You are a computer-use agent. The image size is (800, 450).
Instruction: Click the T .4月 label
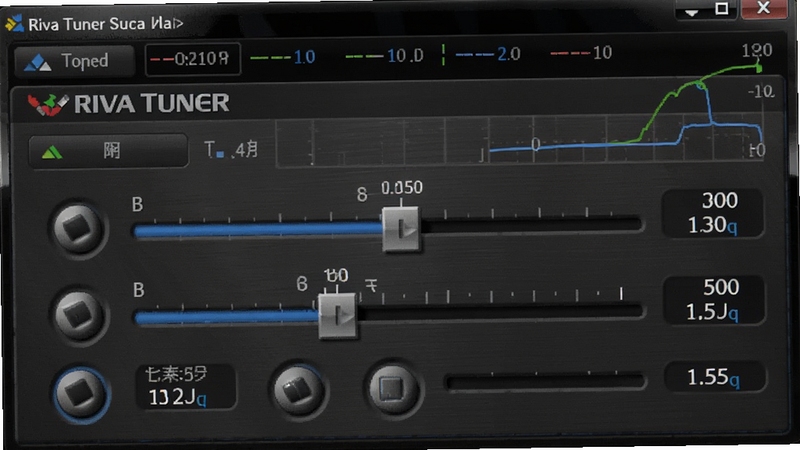pyautogui.click(x=232, y=150)
